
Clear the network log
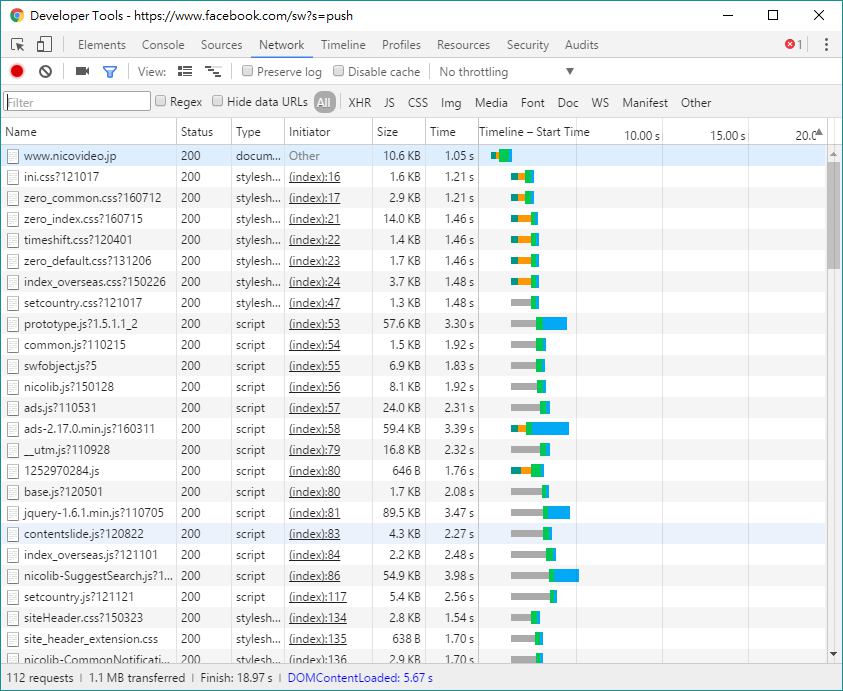(x=45, y=72)
